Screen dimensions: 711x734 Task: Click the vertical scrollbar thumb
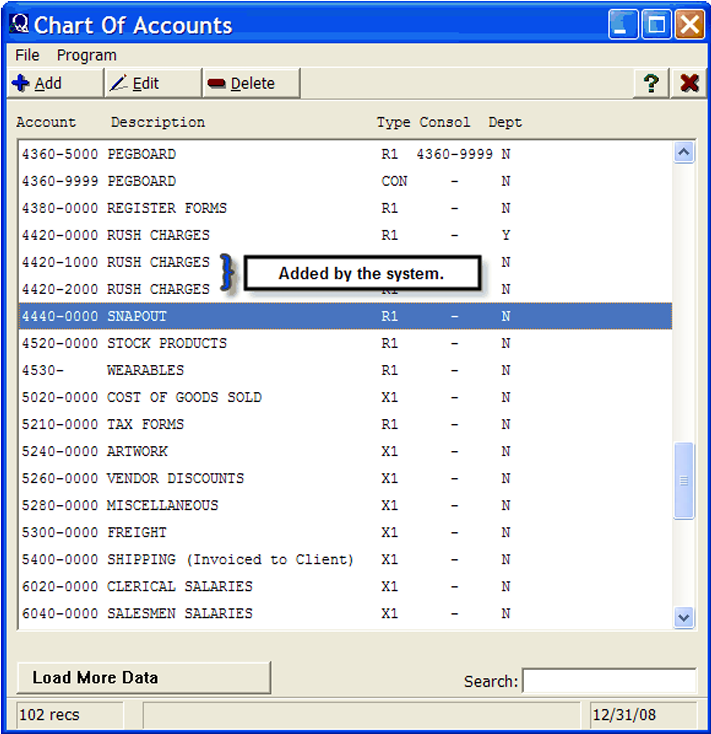(684, 480)
